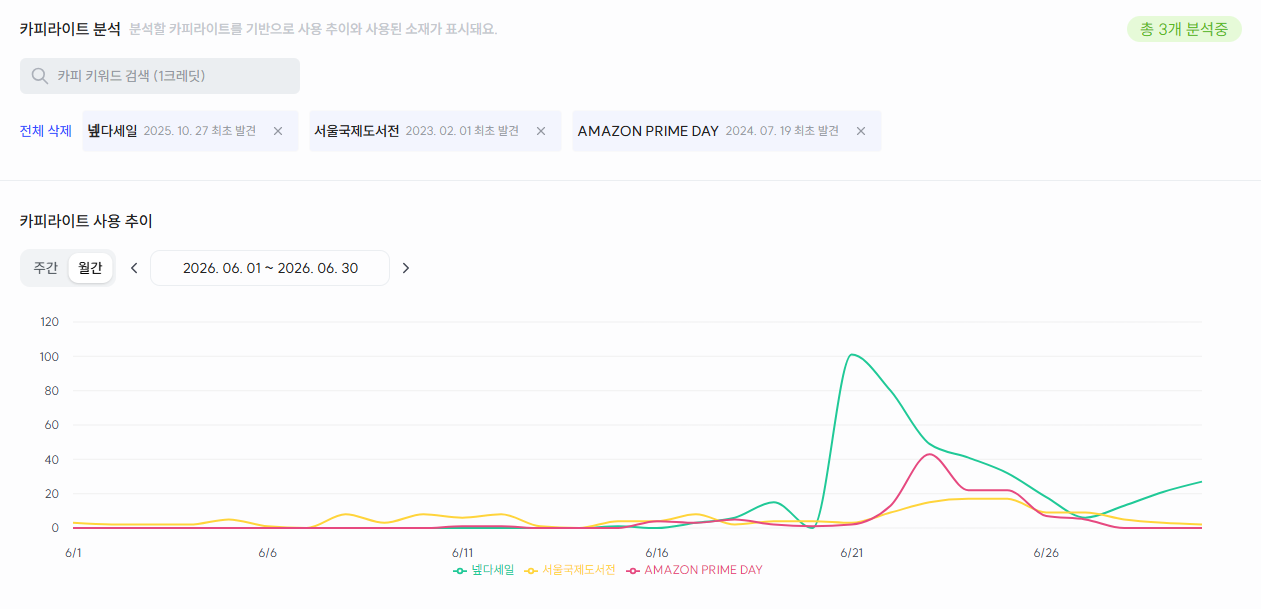
Task: Click 전체 삭제 to clear all
Action: click(x=46, y=131)
